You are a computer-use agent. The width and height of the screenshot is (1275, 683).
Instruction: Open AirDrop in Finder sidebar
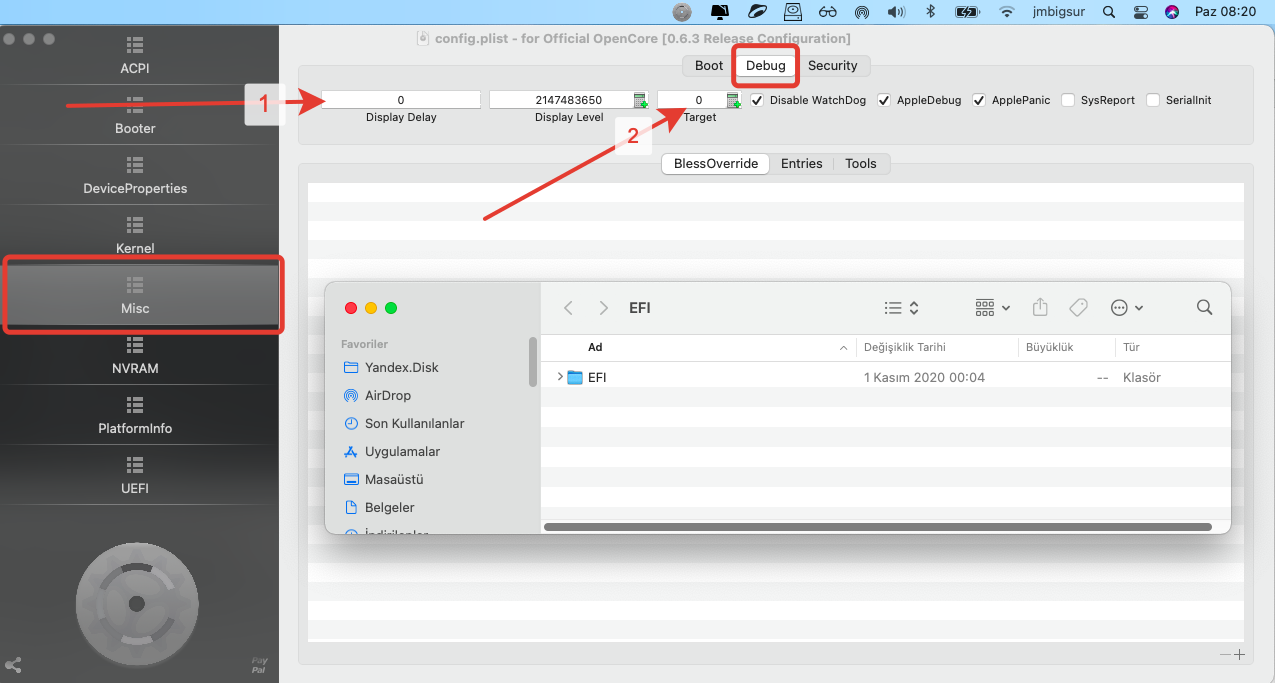[x=387, y=395]
